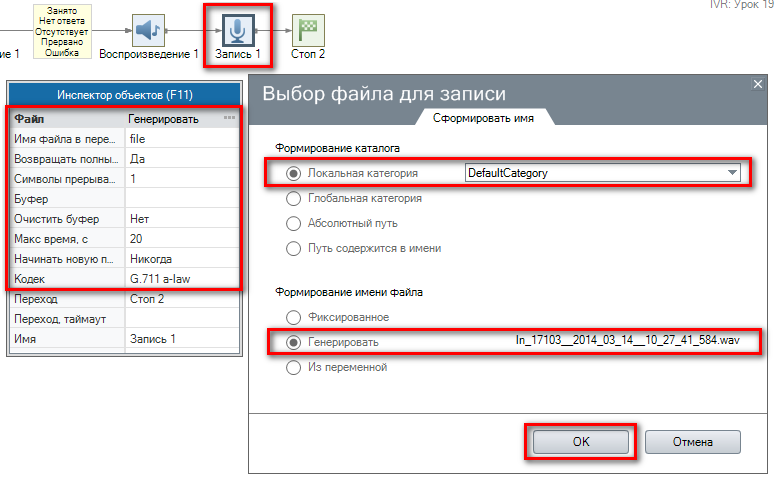Select Локальная категория radio option
The image size is (775, 477).
click(294, 173)
